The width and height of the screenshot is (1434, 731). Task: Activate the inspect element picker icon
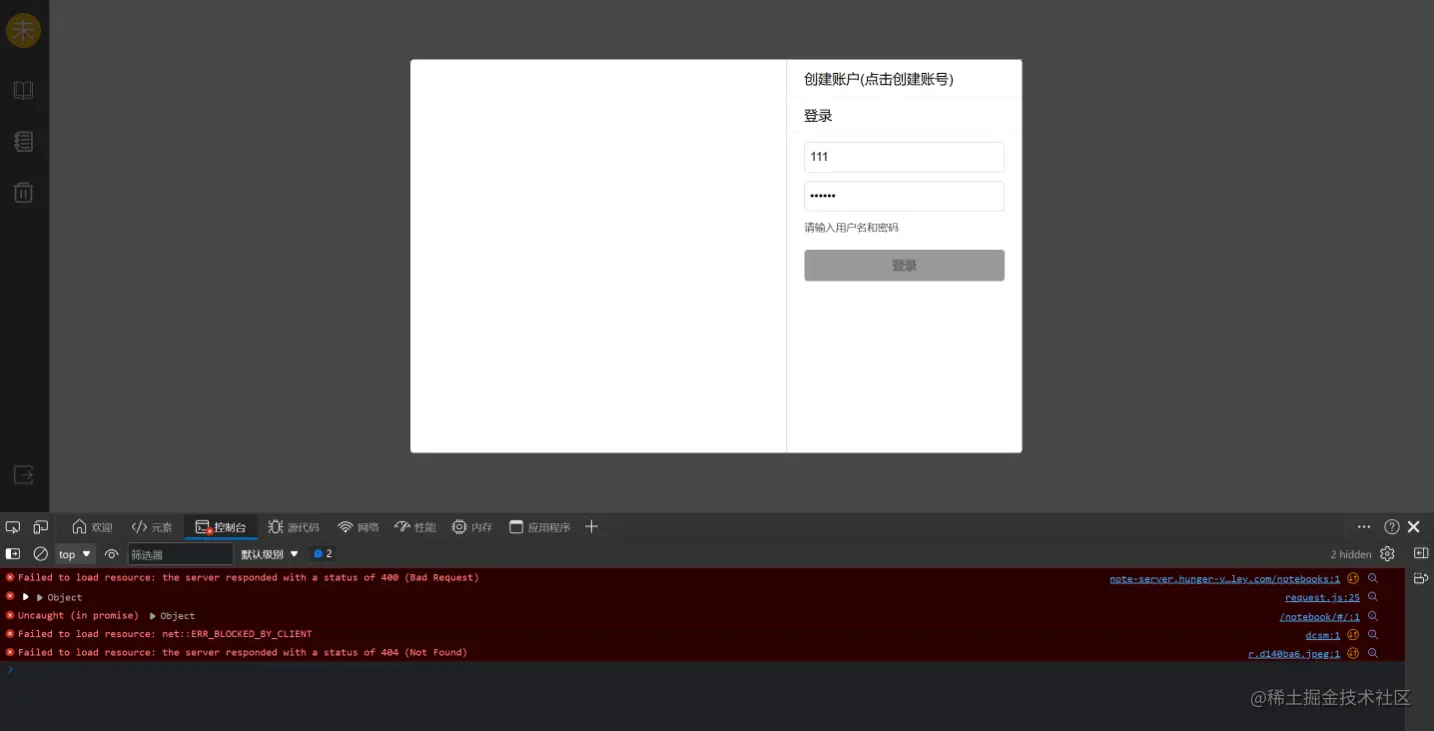(x=13, y=527)
